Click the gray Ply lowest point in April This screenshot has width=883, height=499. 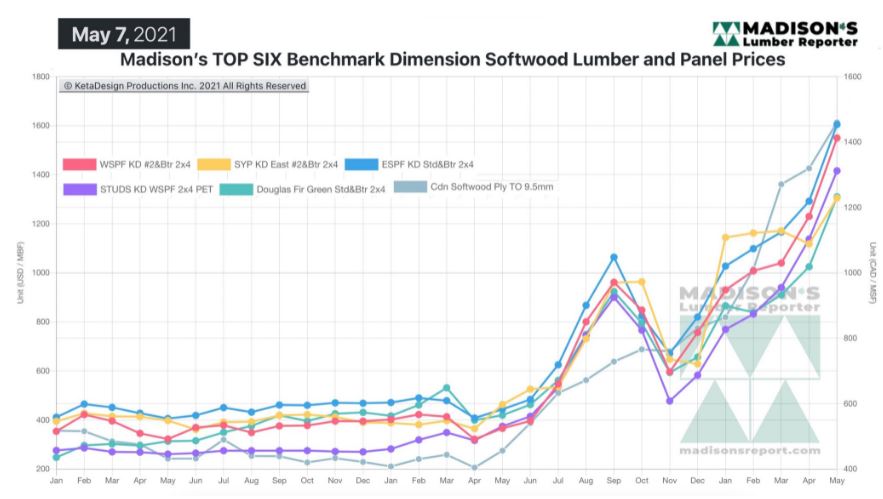[x=474, y=467]
